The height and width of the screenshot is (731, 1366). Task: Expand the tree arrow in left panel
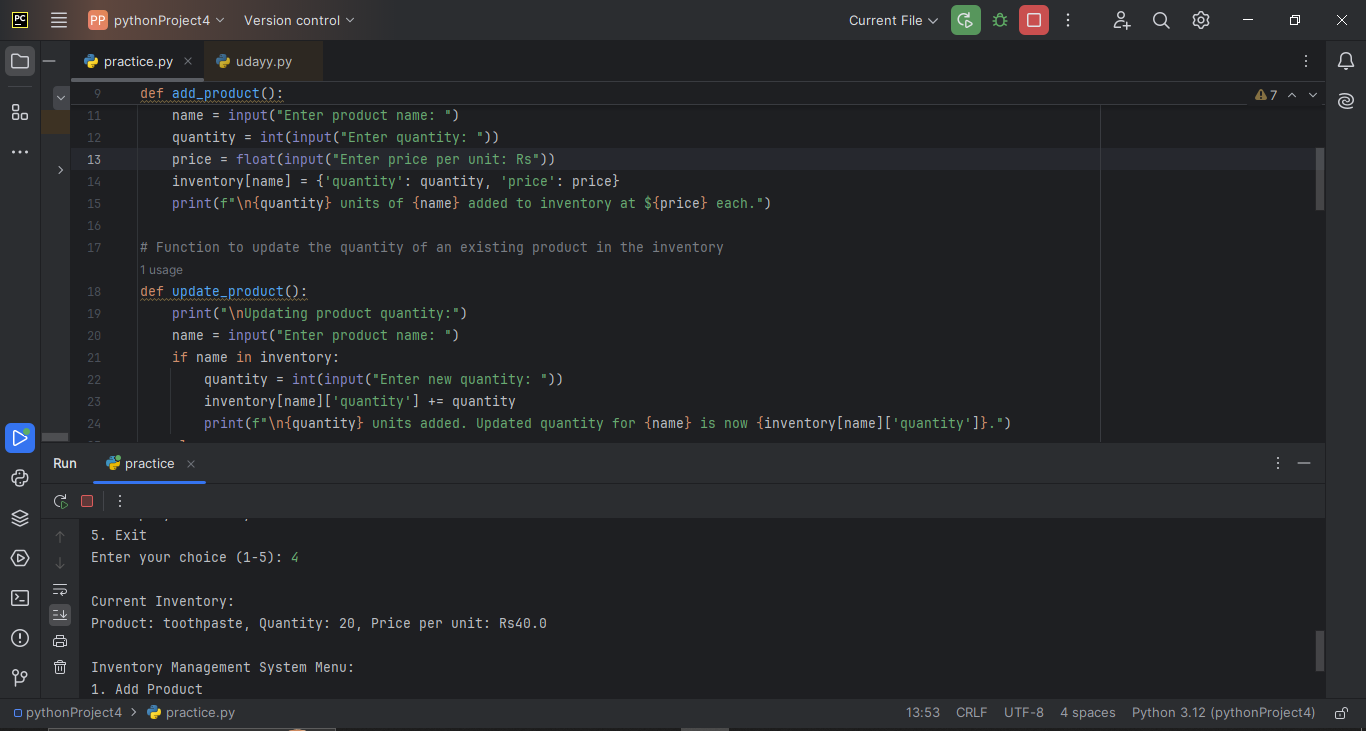(61, 170)
